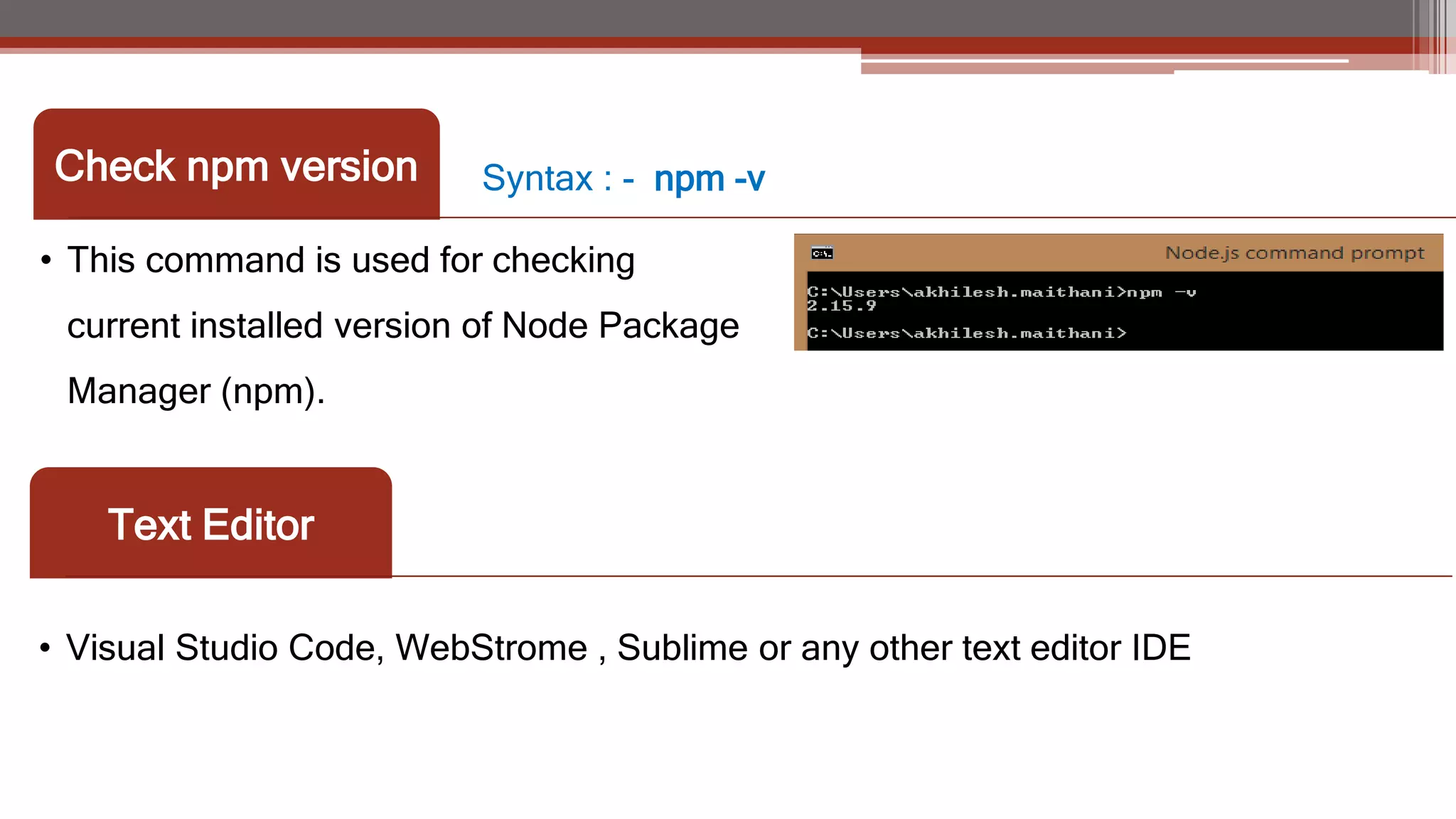Click the line 'current installed version of Node Package'
1456x819 pixels.
tap(403, 326)
